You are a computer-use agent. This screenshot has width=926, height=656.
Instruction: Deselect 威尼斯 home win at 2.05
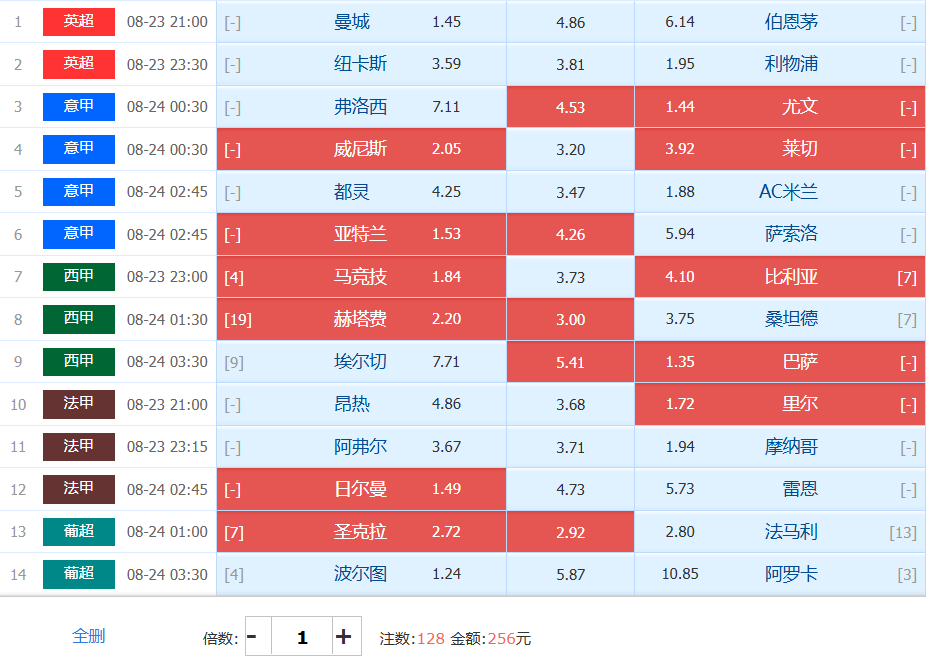(x=361, y=149)
